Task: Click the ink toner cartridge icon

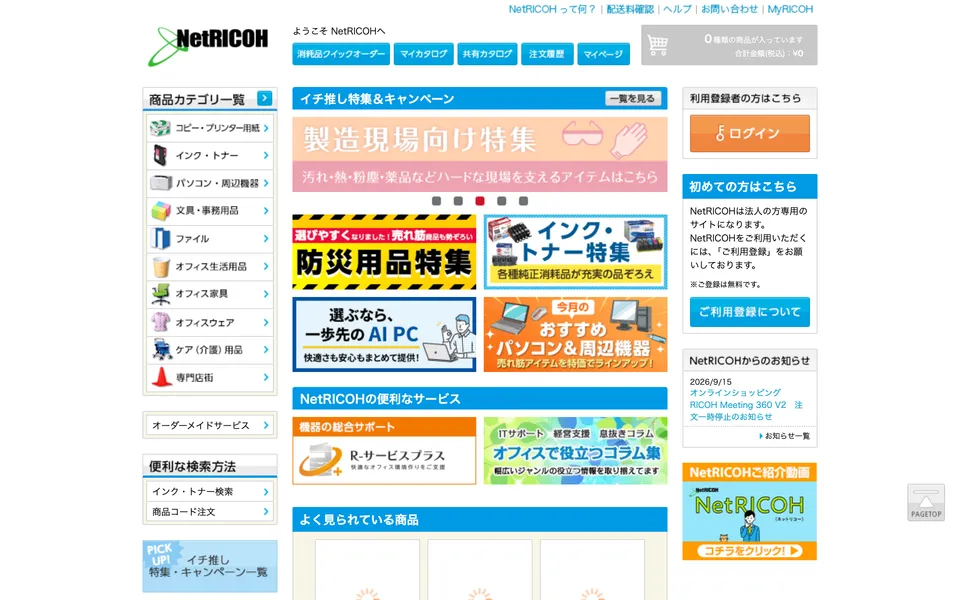Action: pyautogui.click(x=160, y=156)
